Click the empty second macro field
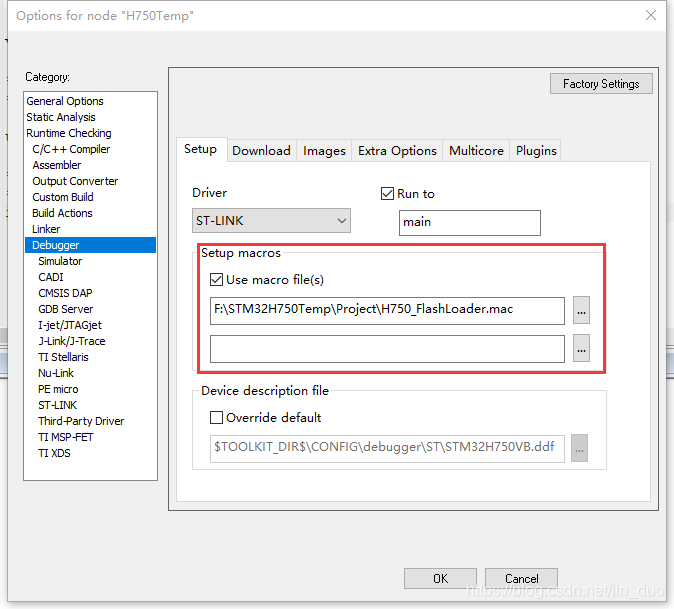This screenshot has width=674, height=609. click(387, 349)
